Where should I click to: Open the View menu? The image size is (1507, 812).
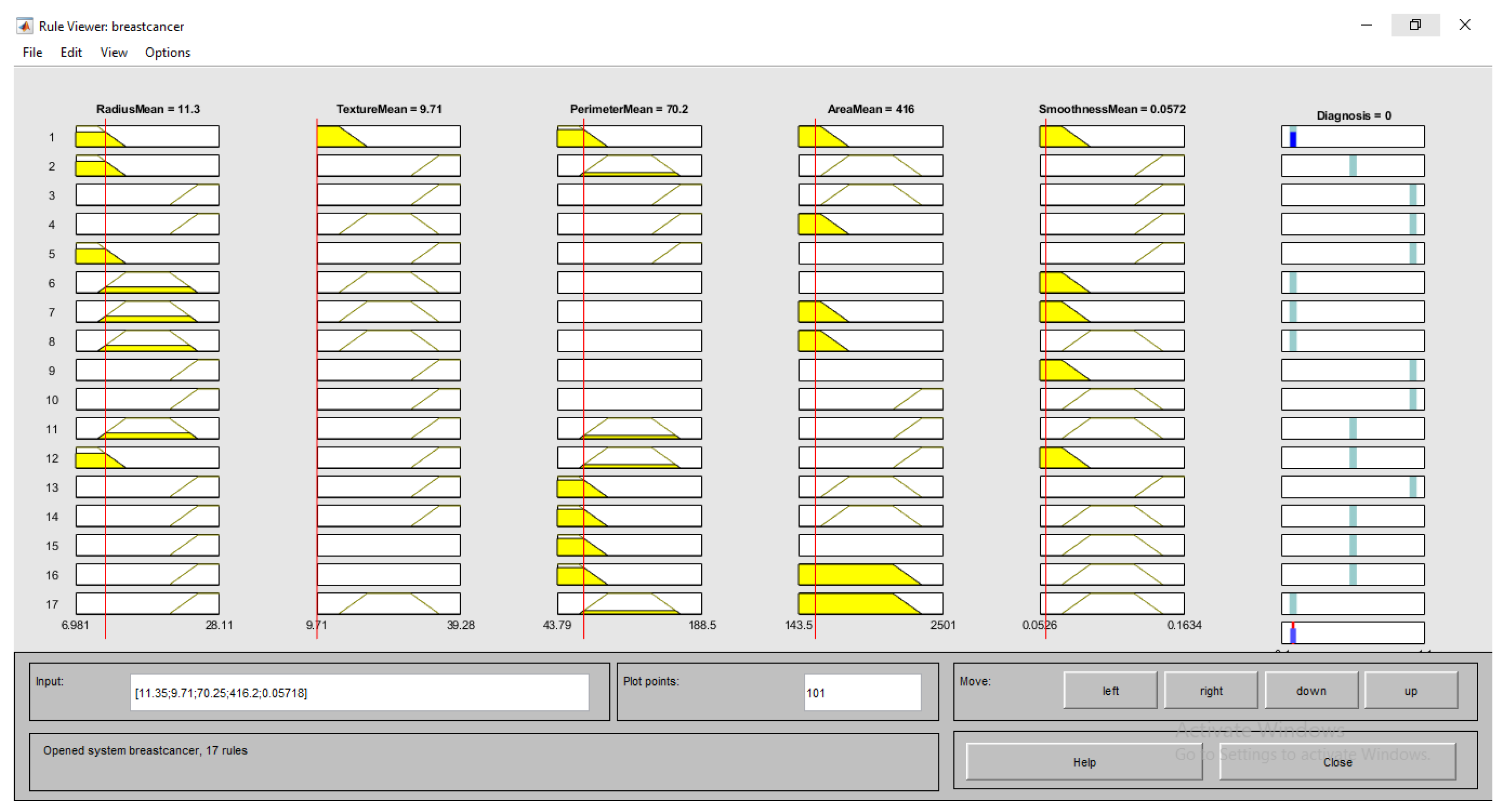[114, 53]
